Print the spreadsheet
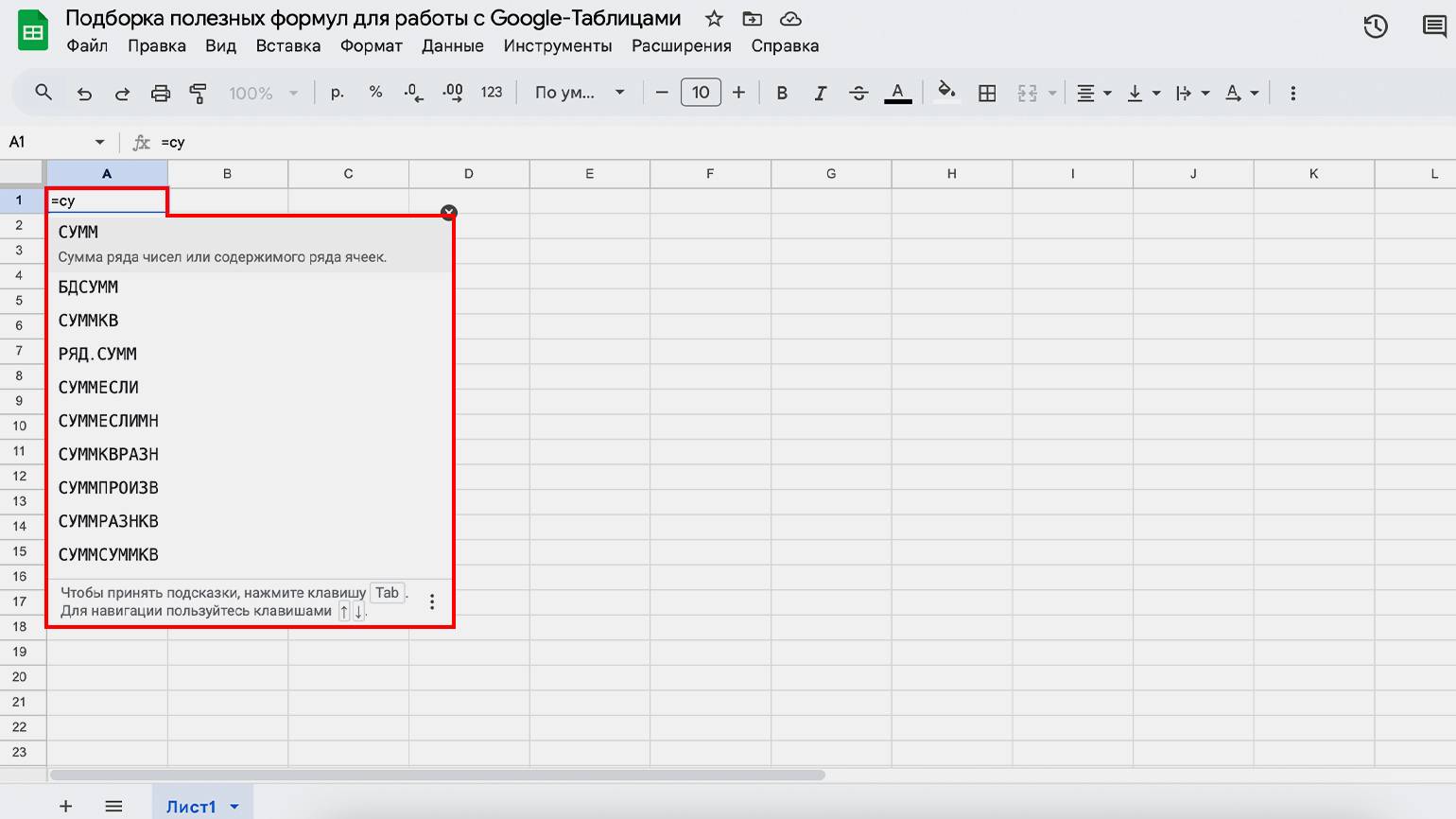 [161, 93]
